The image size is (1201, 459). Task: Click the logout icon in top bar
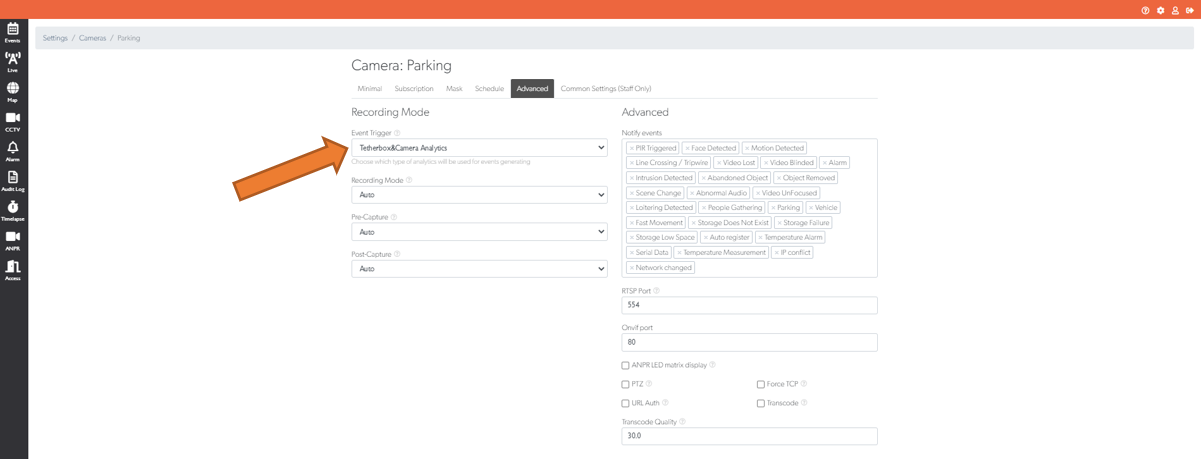click(x=1190, y=10)
